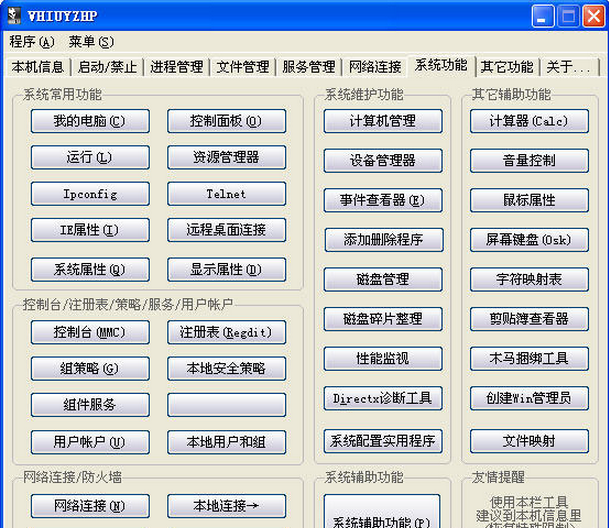Open 文件映射
This screenshot has height=528, width=609.
coord(529,441)
